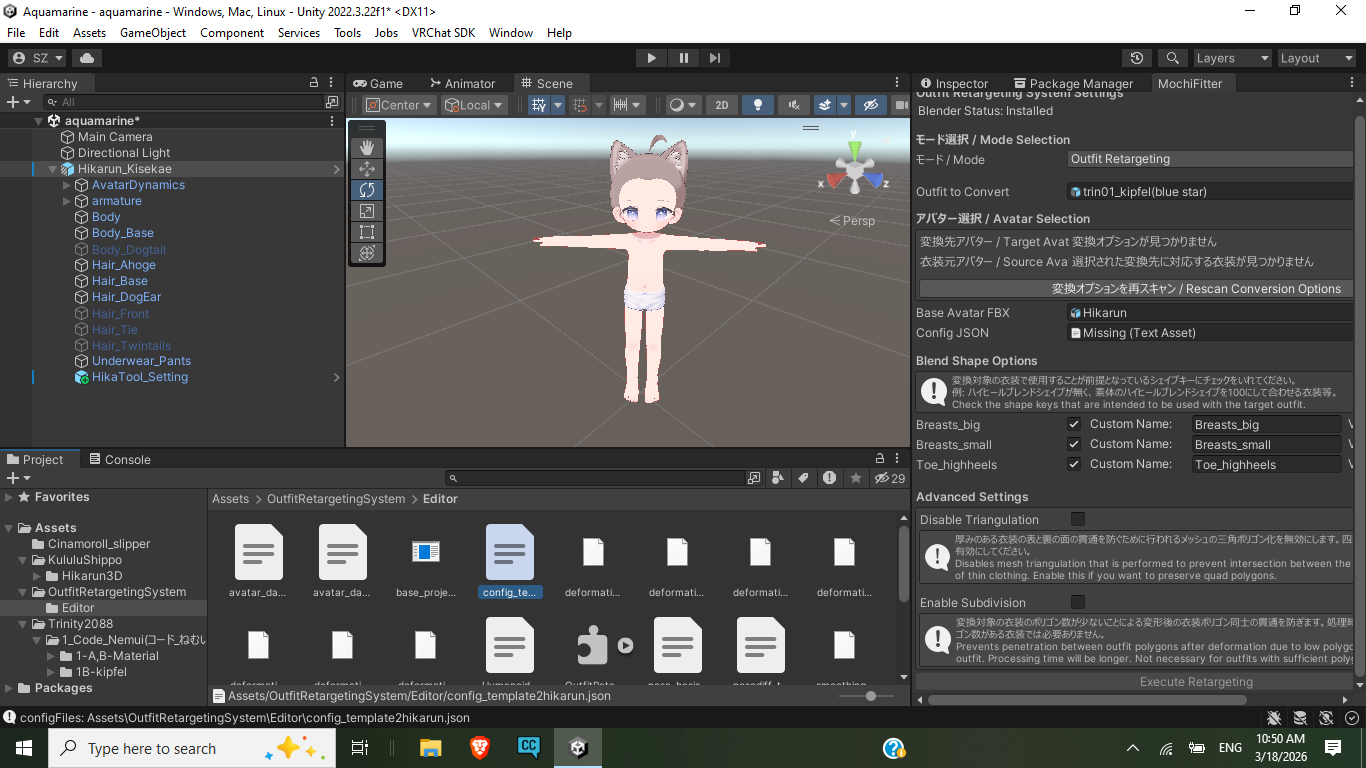The width and height of the screenshot is (1366, 768).
Task: Toggle Breasts_small blend shape checkbox
Action: 1074,444
